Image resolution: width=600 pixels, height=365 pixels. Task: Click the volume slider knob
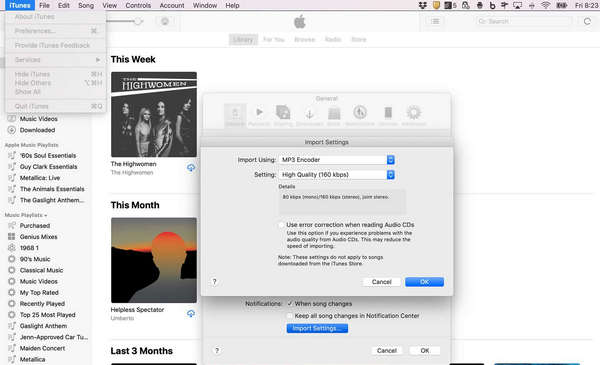pyautogui.click(x=138, y=21)
